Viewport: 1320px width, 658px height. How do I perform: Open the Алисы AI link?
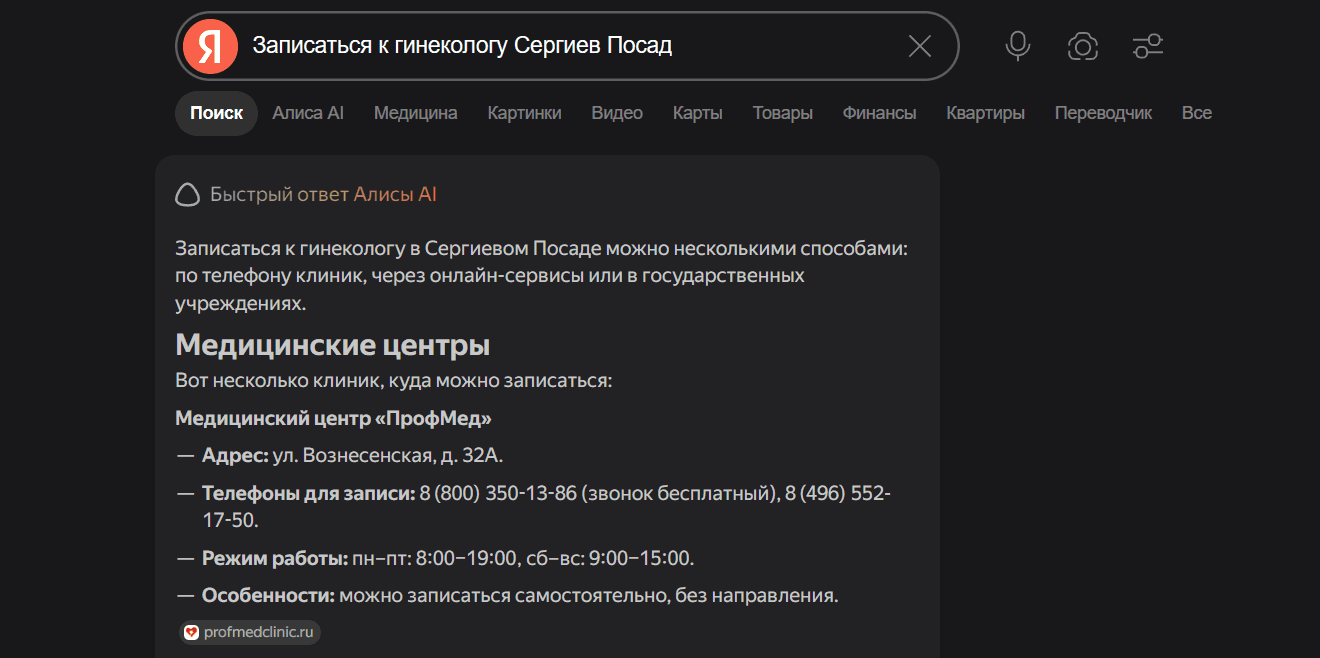(x=395, y=195)
